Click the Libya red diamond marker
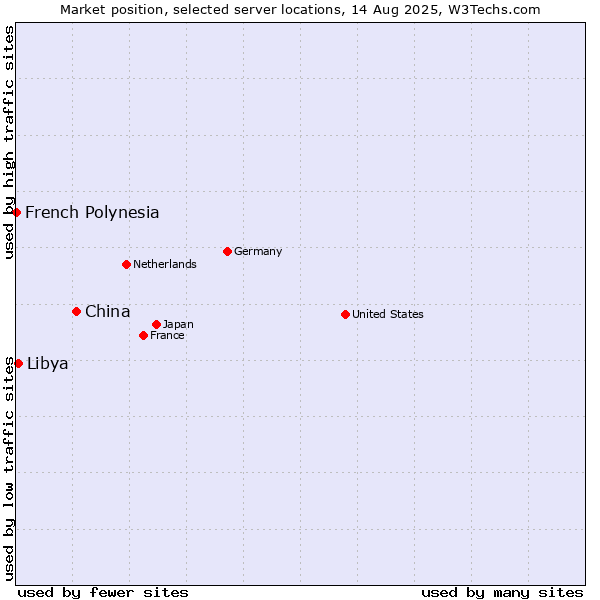This screenshot has height=600, width=600. click(x=18, y=364)
